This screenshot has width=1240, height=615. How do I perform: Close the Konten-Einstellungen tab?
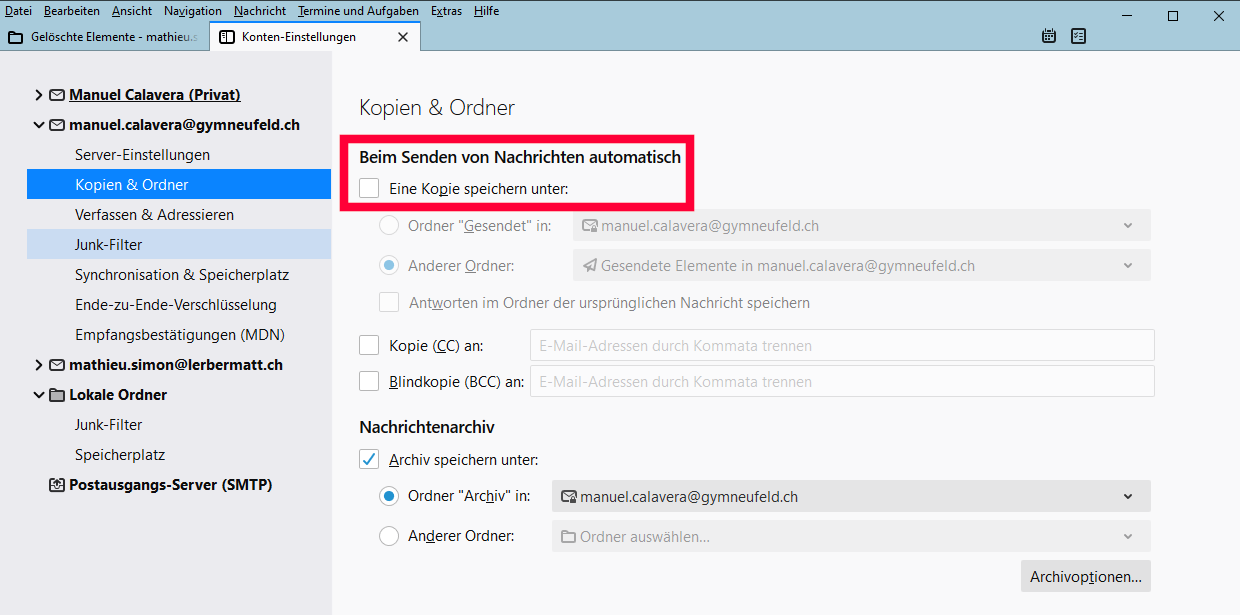tap(403, 37)
